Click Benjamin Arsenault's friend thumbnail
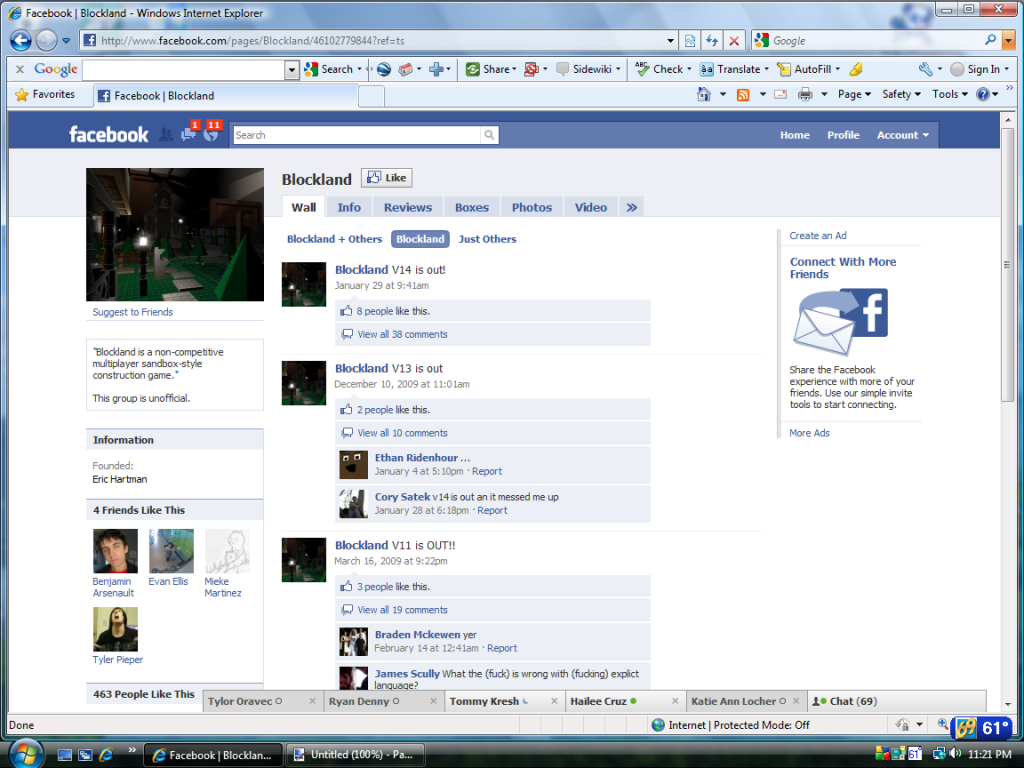 (116, 551)
